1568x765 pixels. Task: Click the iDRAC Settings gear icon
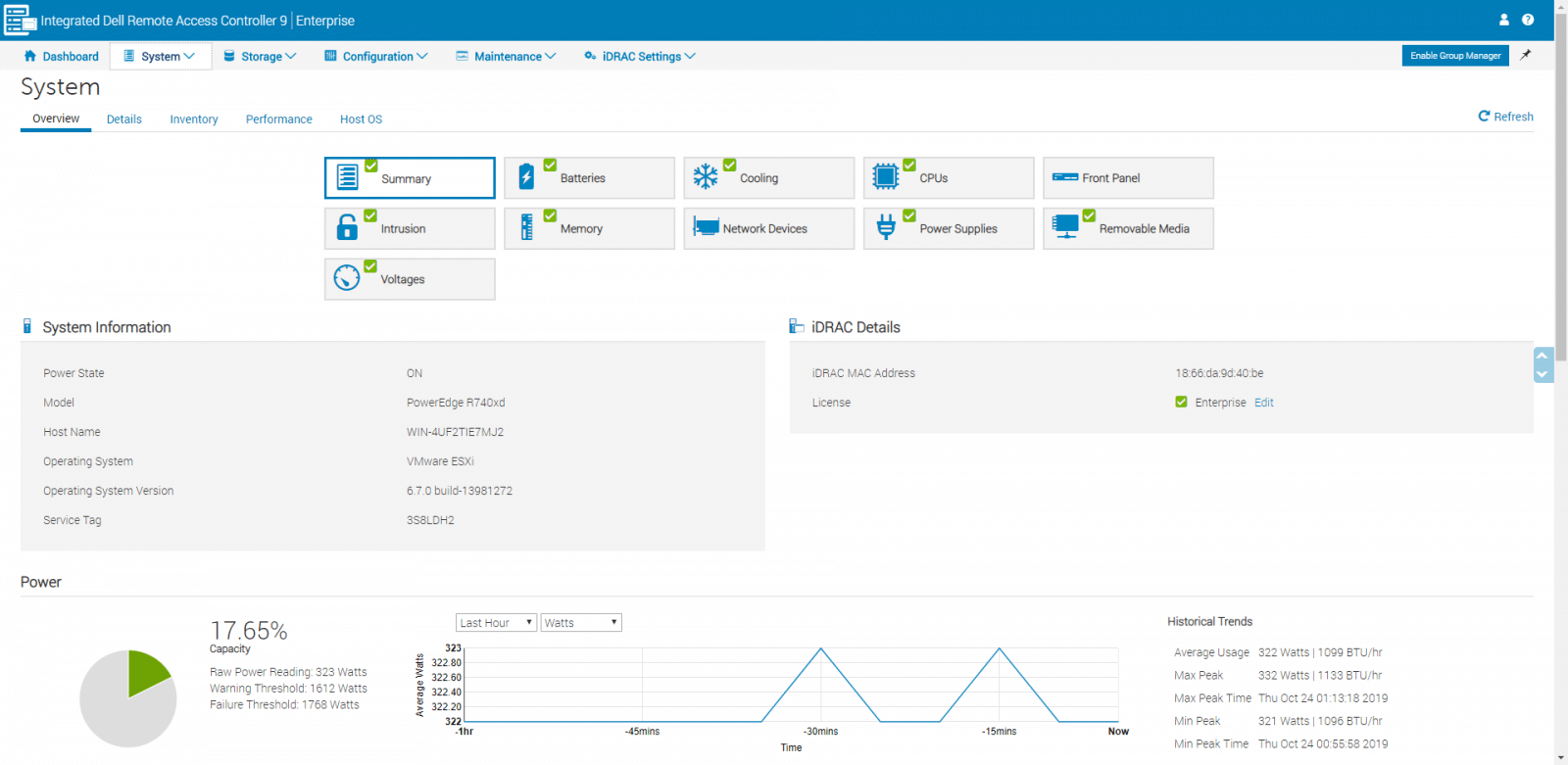click(590, 56)
